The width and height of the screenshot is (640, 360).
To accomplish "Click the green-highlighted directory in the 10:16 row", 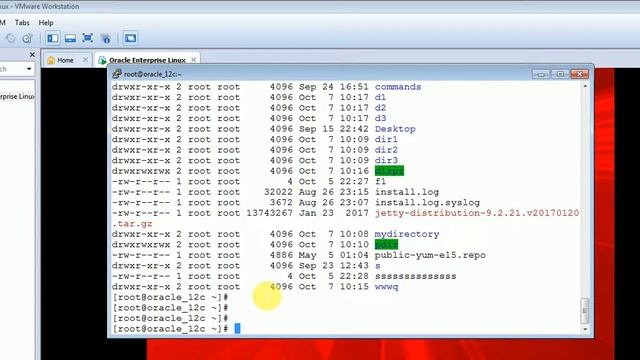I will click(389, 171).
